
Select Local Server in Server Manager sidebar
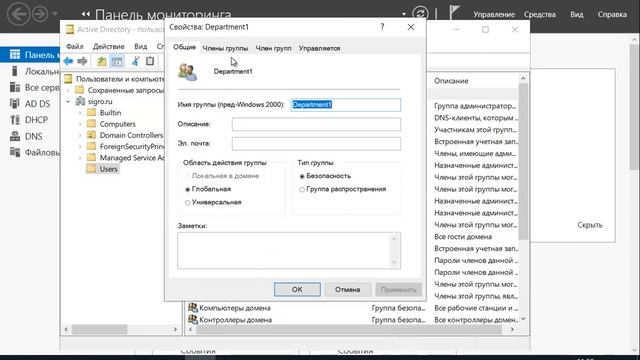[35, 71]
